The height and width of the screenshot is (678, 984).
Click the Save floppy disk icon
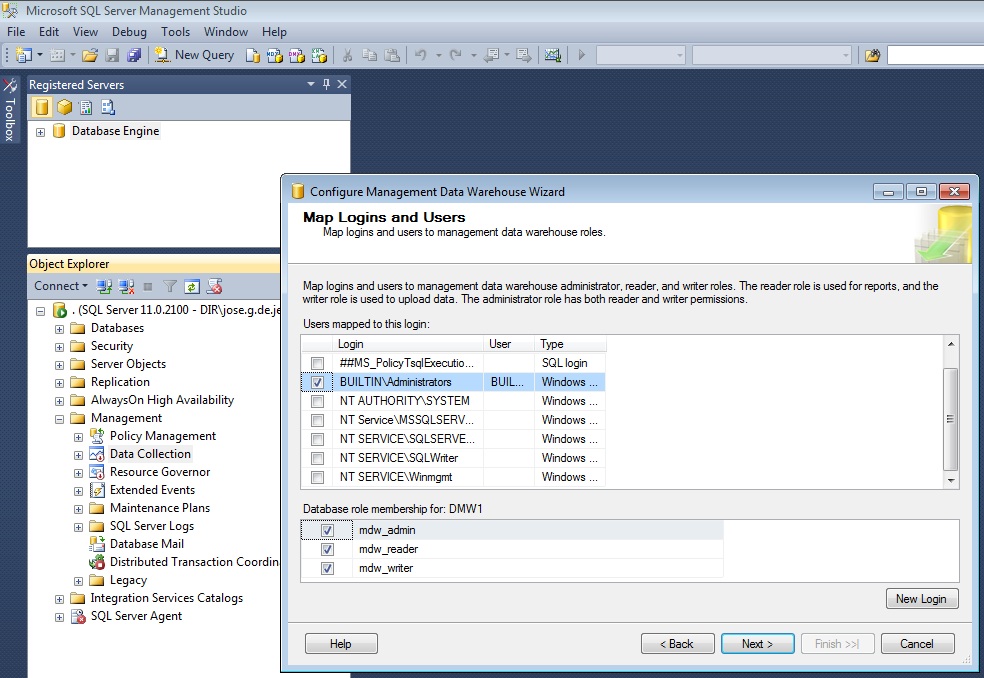(x=112, y=55)
